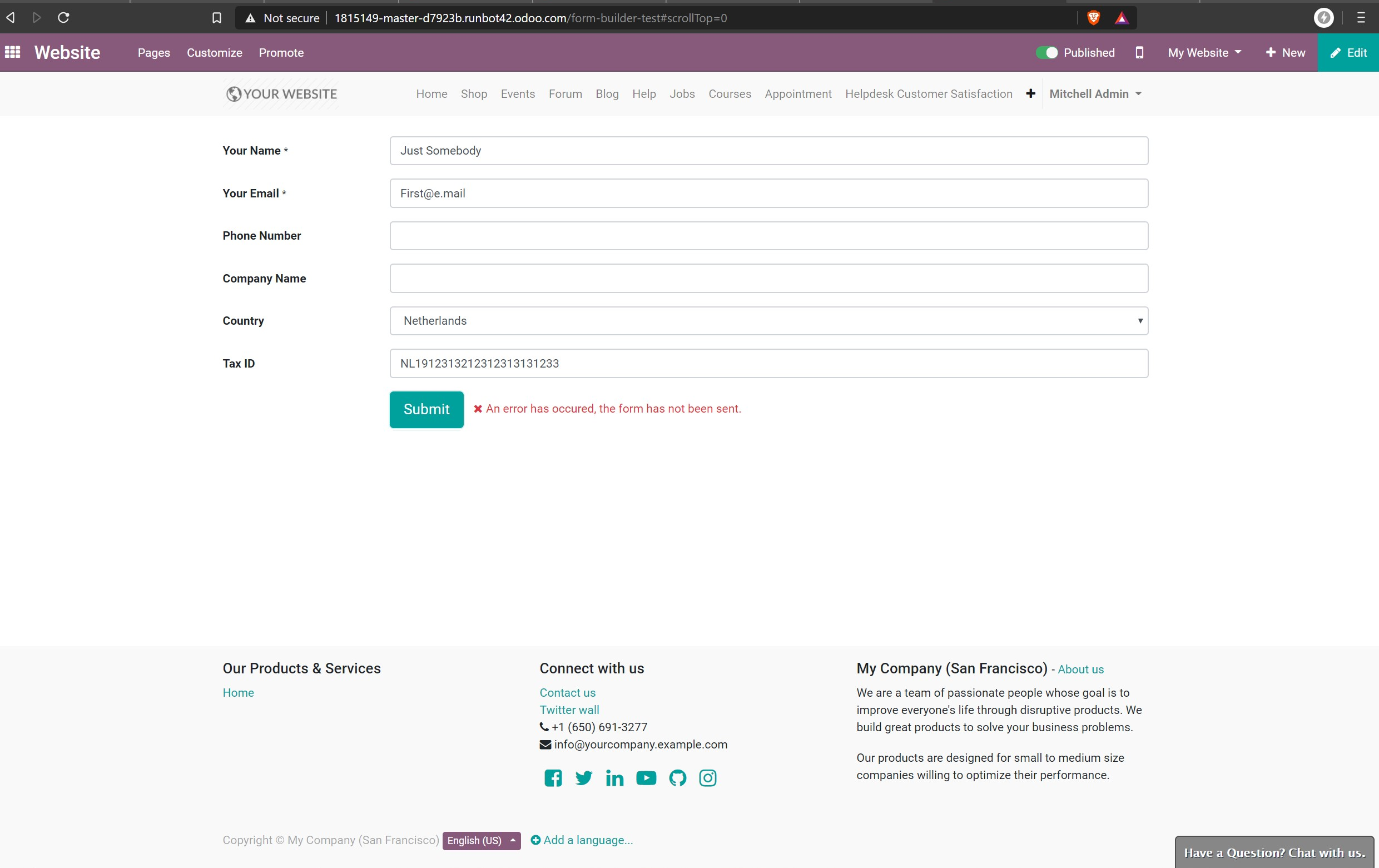
Task: Click the YOUR WEBSITE logo
Action: pos(281,93)
